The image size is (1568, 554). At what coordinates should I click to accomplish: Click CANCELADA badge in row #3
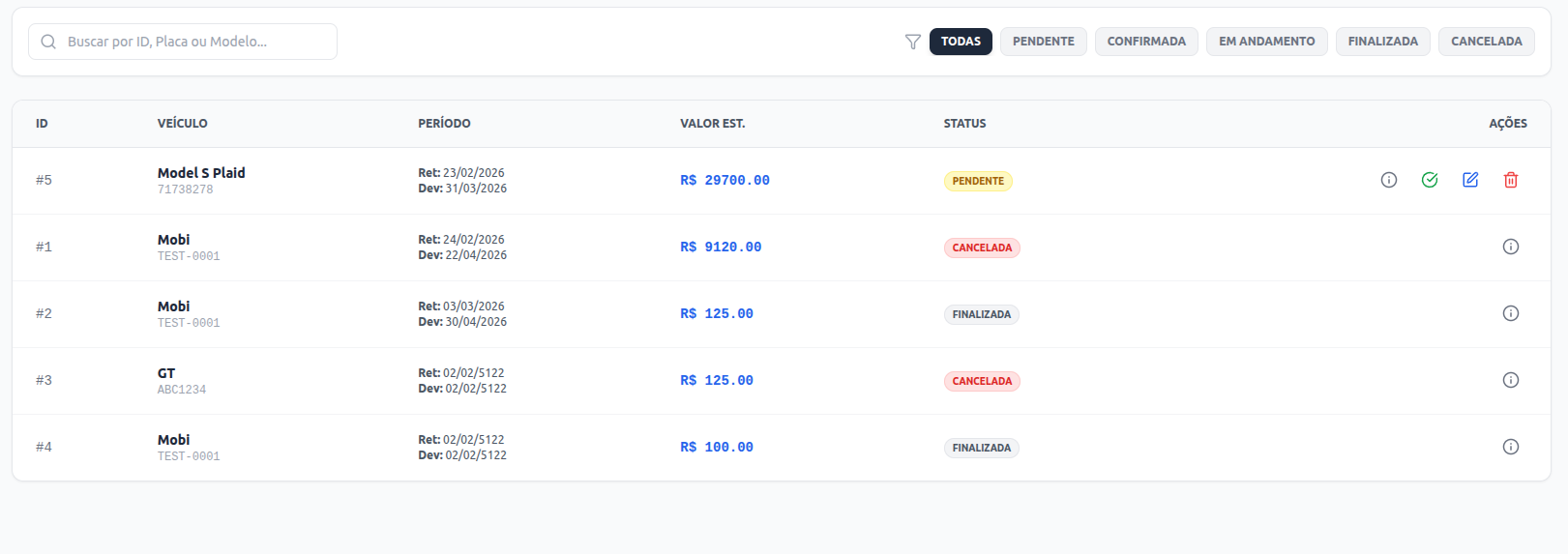tap(982, 381)
